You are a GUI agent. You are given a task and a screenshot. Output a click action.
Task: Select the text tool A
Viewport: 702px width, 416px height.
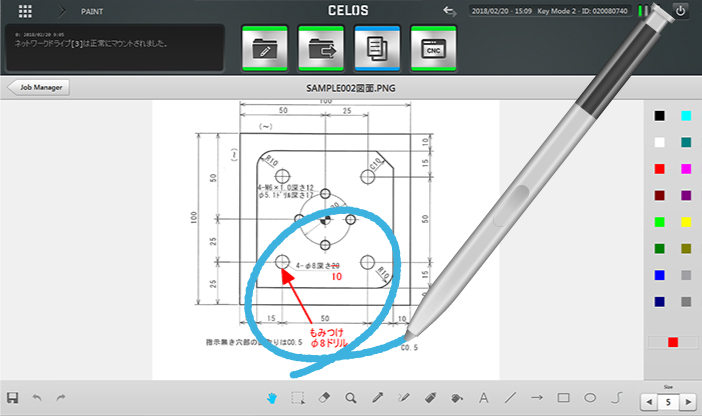tap(484, 398)
